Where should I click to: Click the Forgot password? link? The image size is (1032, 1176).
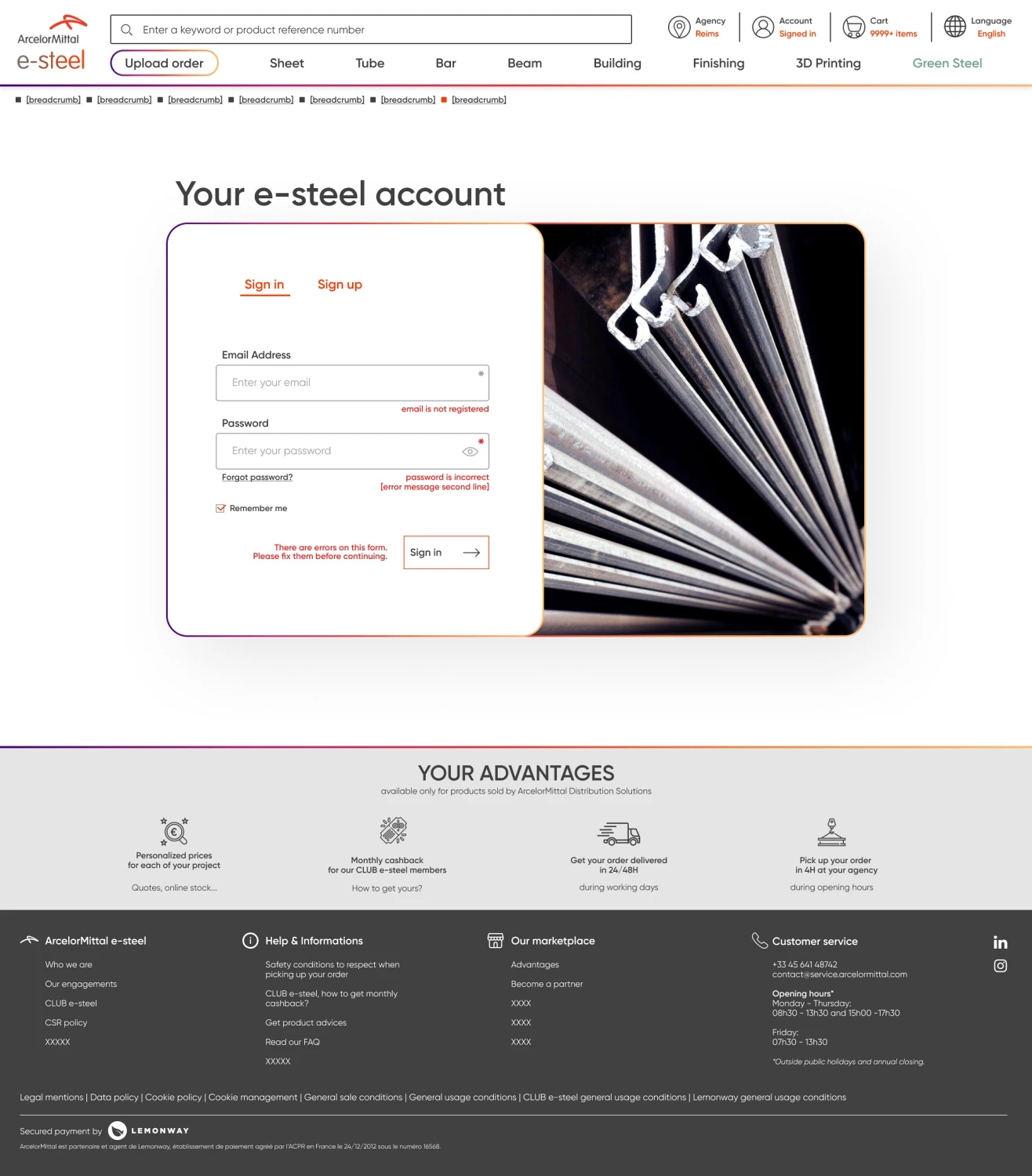tap(257, 477)
